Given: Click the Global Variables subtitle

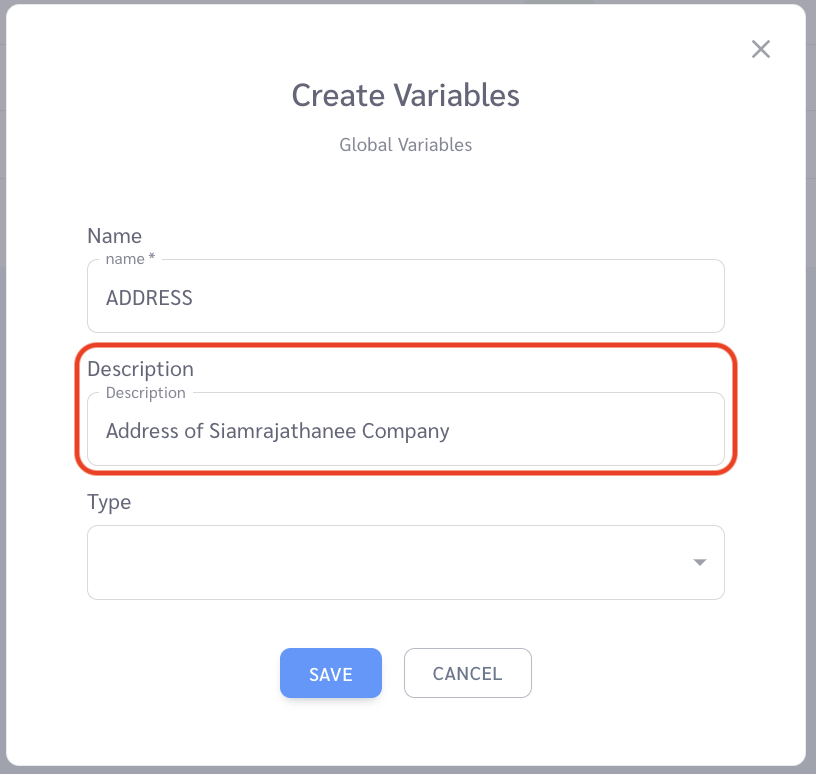Looking at the screenshot, I should pyautogui.click(x=405, y=145).
